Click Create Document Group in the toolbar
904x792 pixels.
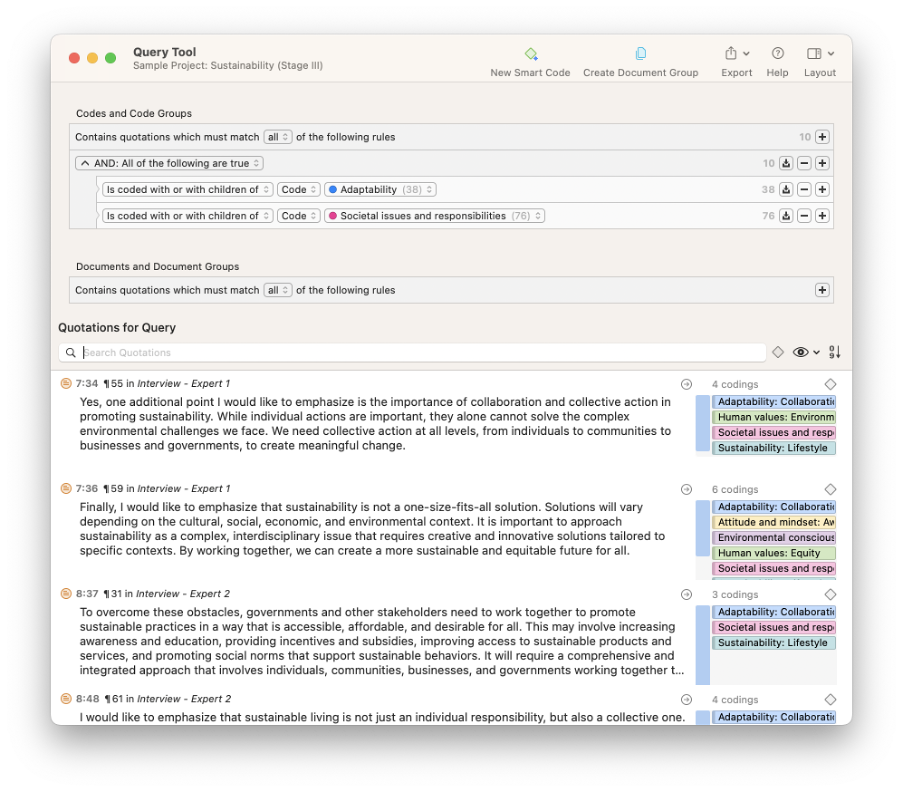pos(640,54)
